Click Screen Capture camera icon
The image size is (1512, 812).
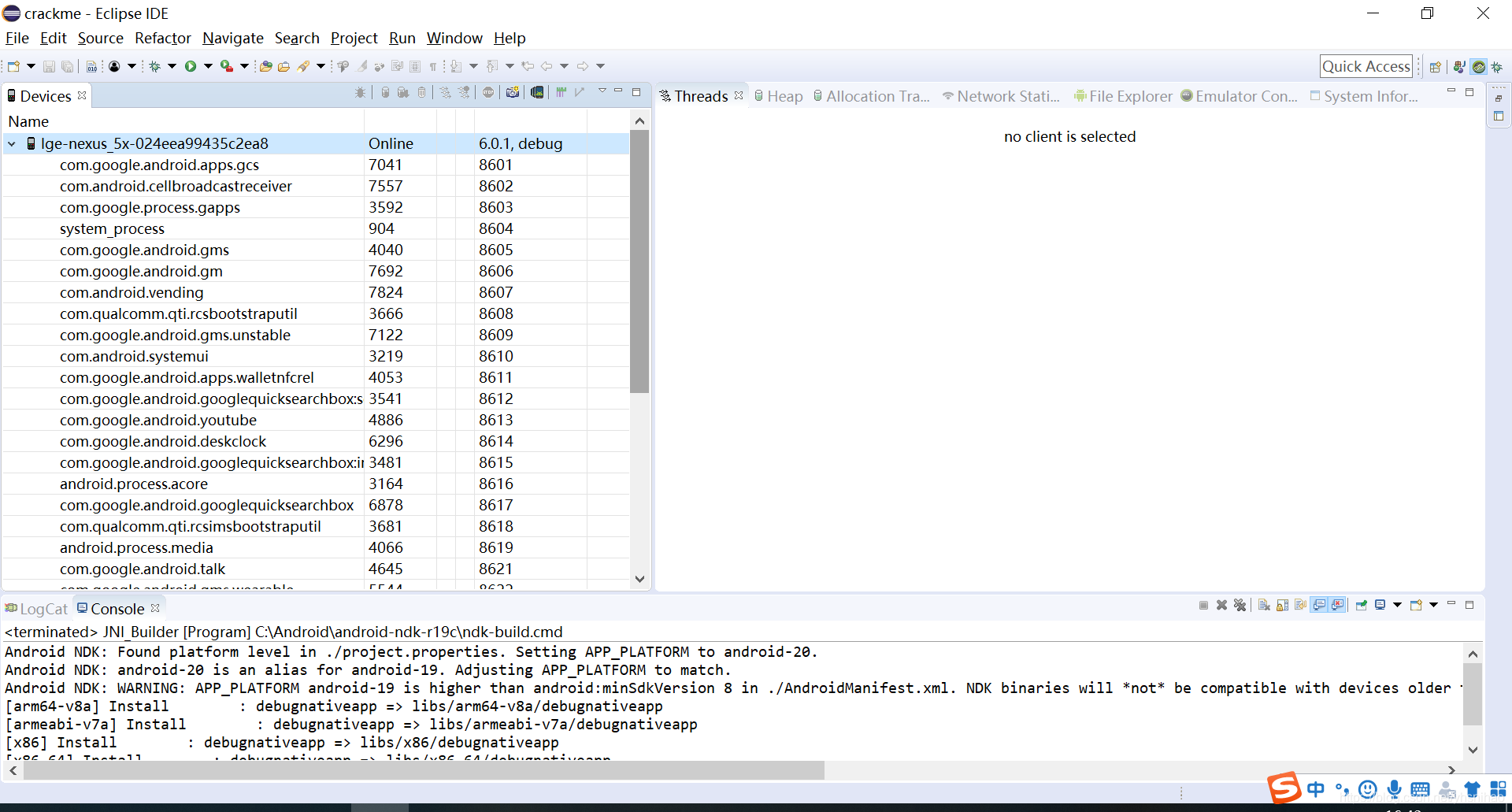(x=513, y=92)
